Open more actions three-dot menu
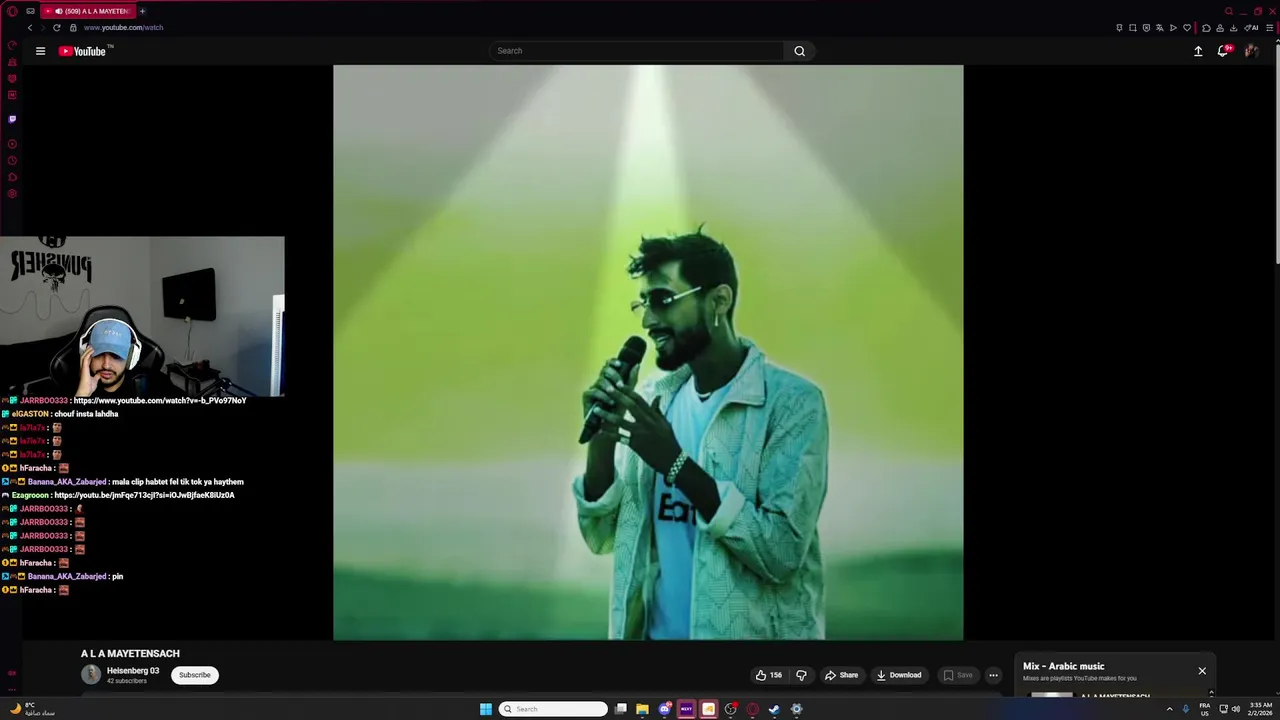The image size is (1280, 720). point(993,675)
